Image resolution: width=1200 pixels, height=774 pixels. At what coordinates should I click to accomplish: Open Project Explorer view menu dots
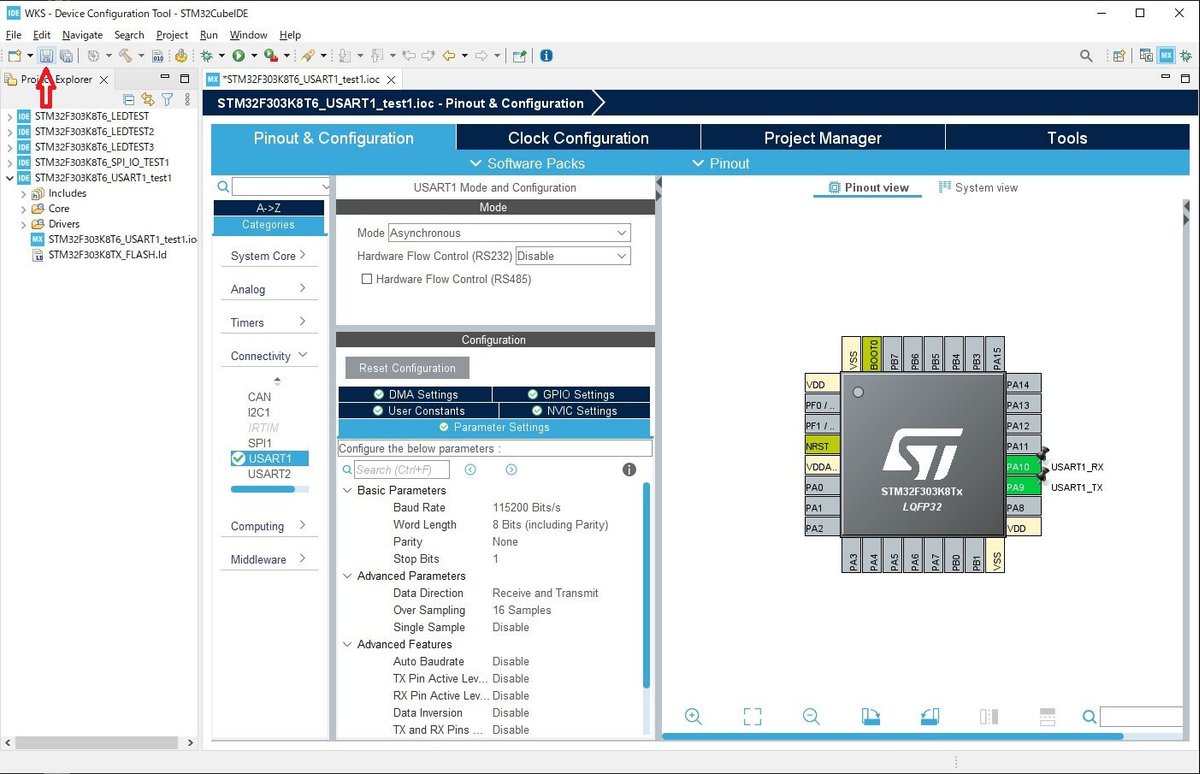[x=187, y=99]
